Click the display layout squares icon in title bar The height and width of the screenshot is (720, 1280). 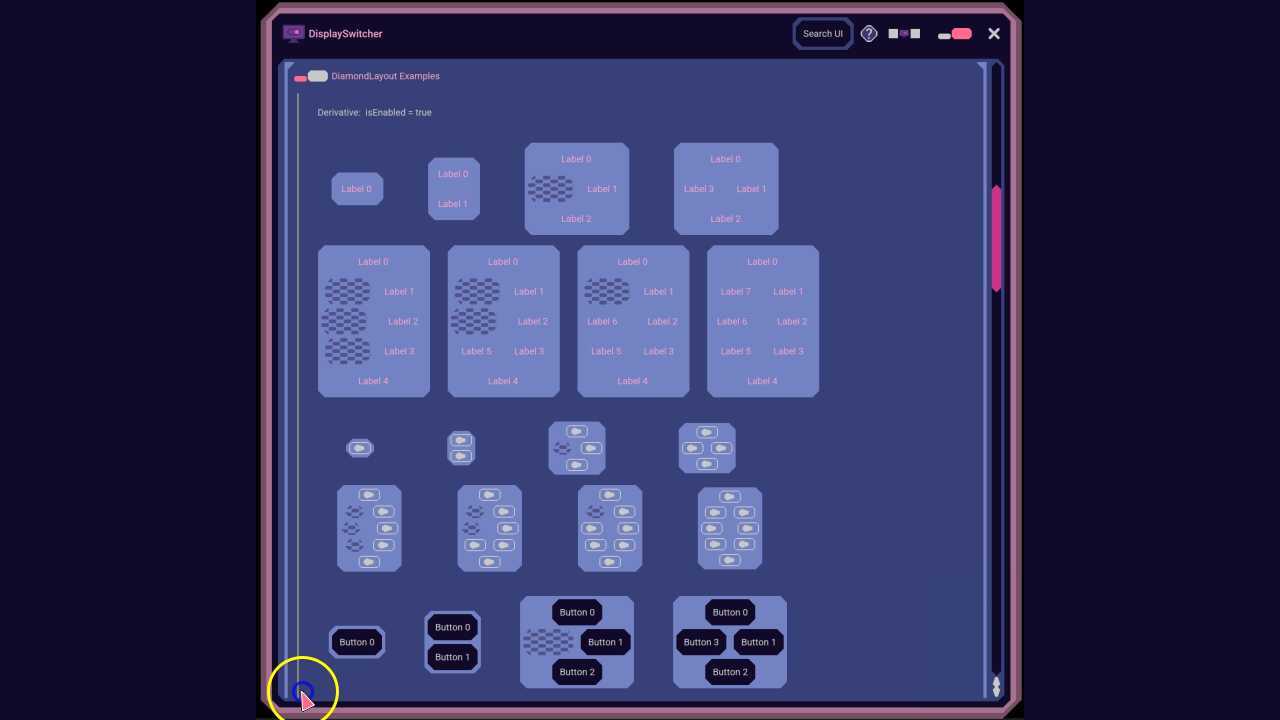904,33
